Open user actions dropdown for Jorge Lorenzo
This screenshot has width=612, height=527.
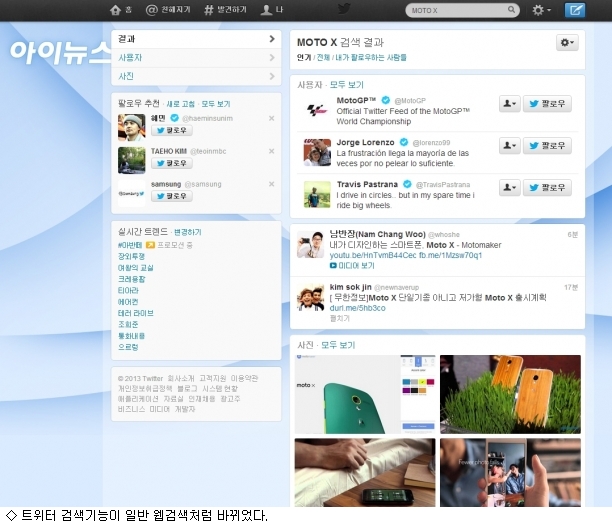[510, 146]
